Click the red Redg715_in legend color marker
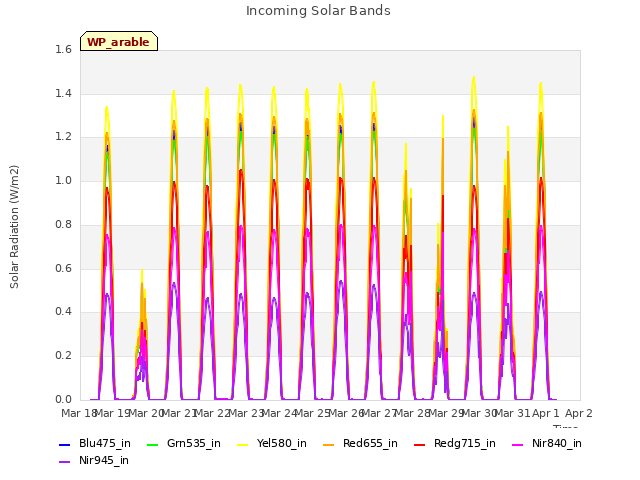This screenshot has height=480, width=640. tap(420, 444)
